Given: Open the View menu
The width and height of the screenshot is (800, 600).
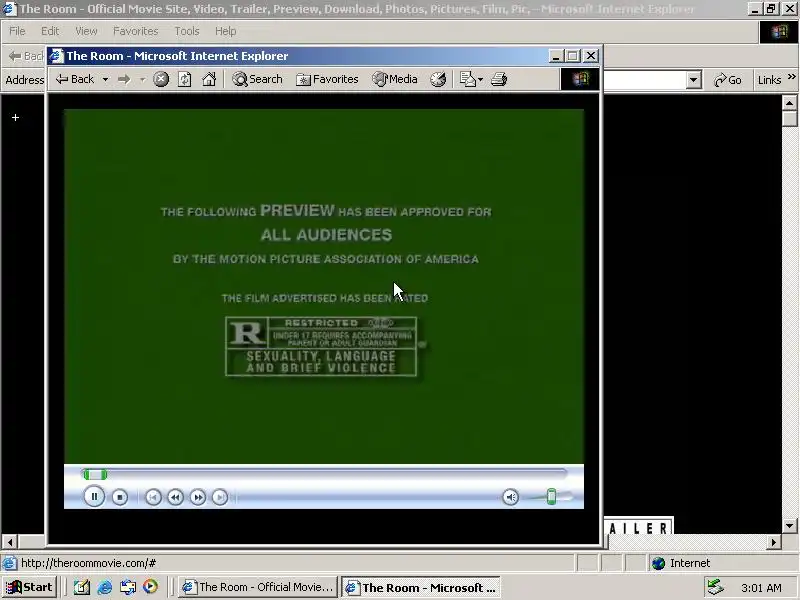Looking at the screenshot, I should point(86,31).
